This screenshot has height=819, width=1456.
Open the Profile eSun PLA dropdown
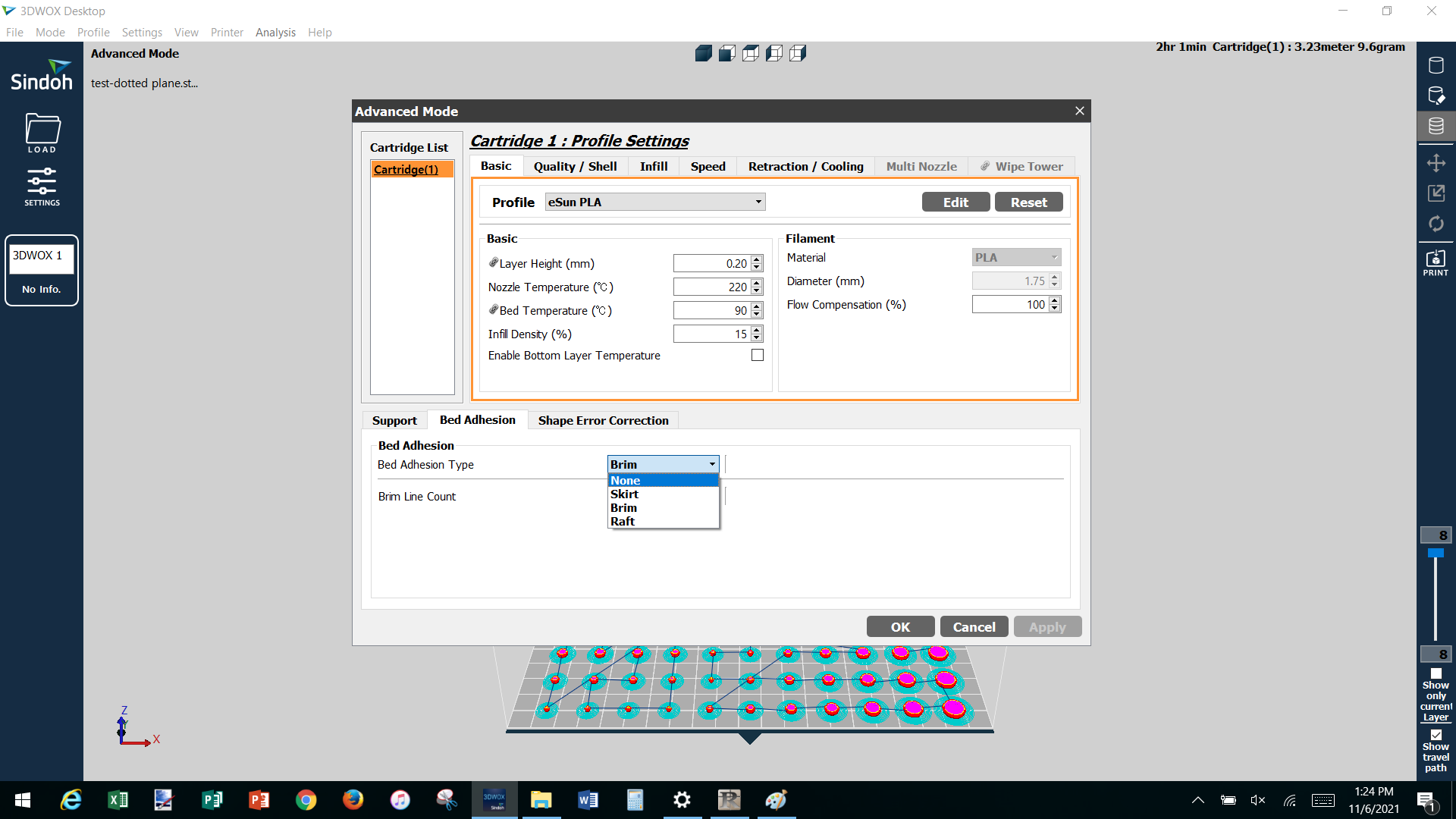[655, 202]
